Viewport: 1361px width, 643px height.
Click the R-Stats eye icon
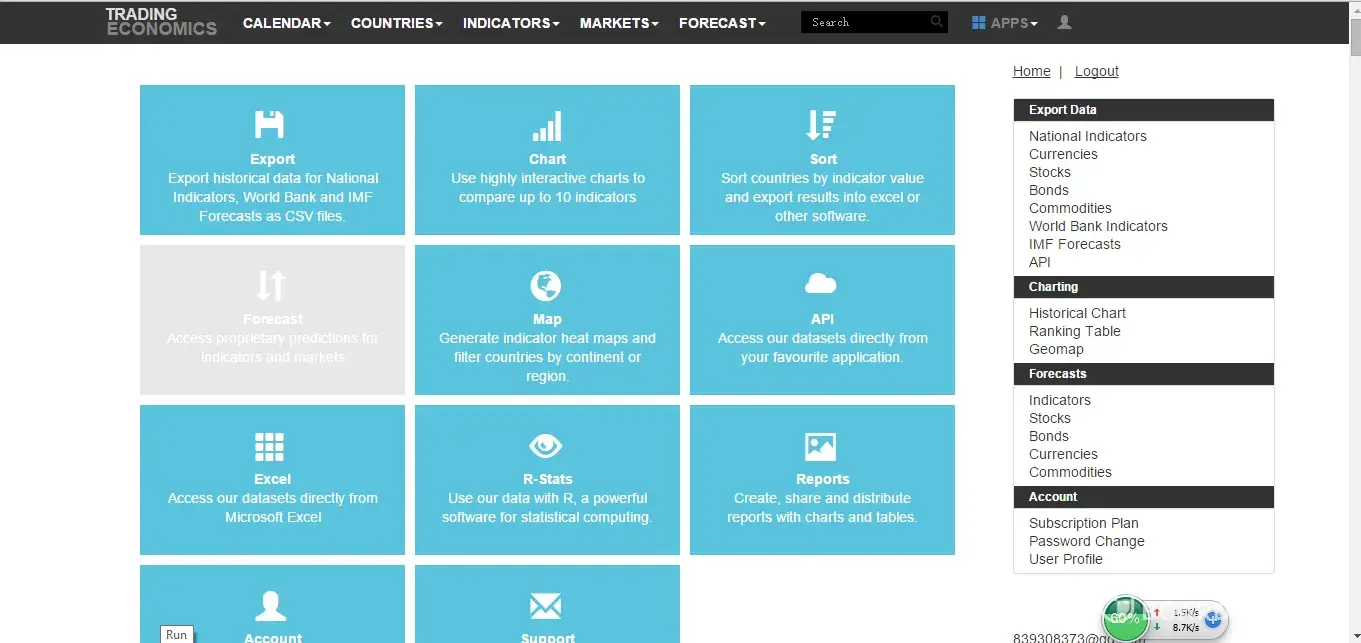(x=545, y=445)
